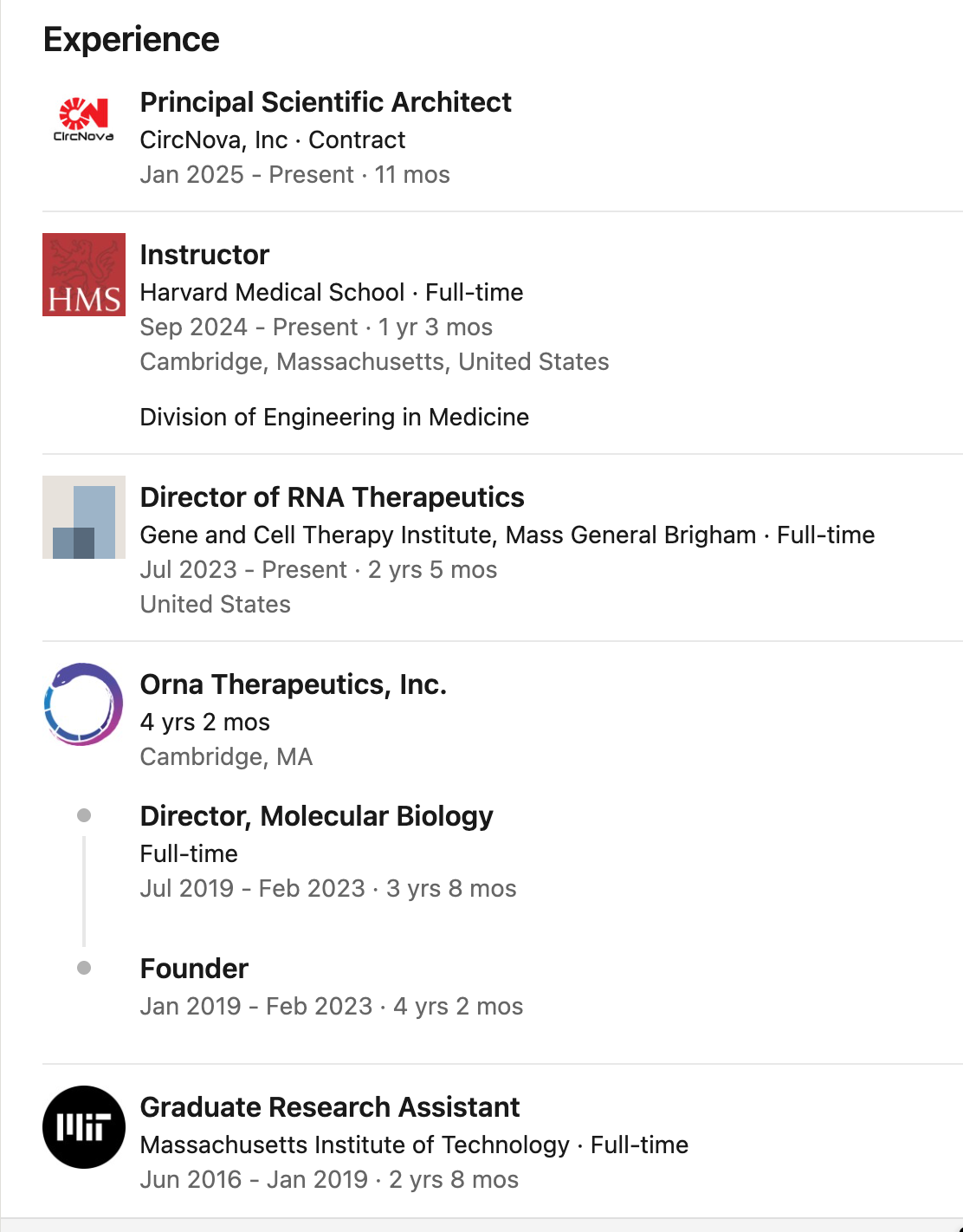The height and width of the screenshot is (1232, 963).
Task: Click the Harvard Medical School · Full-time line
Action: (x=331, y=293)
